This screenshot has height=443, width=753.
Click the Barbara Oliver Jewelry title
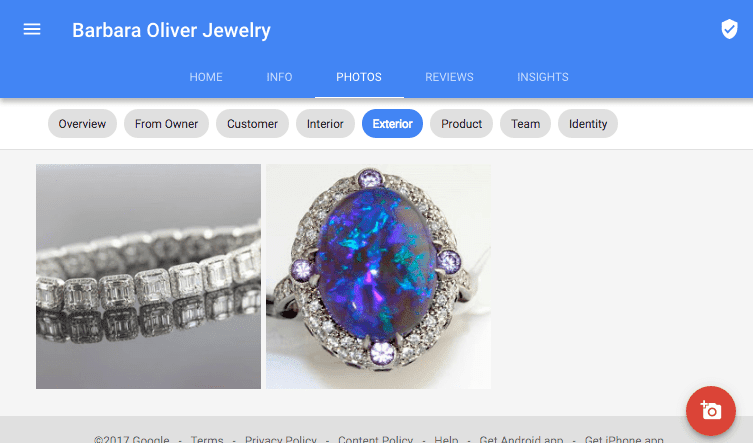tap(171, 30)
